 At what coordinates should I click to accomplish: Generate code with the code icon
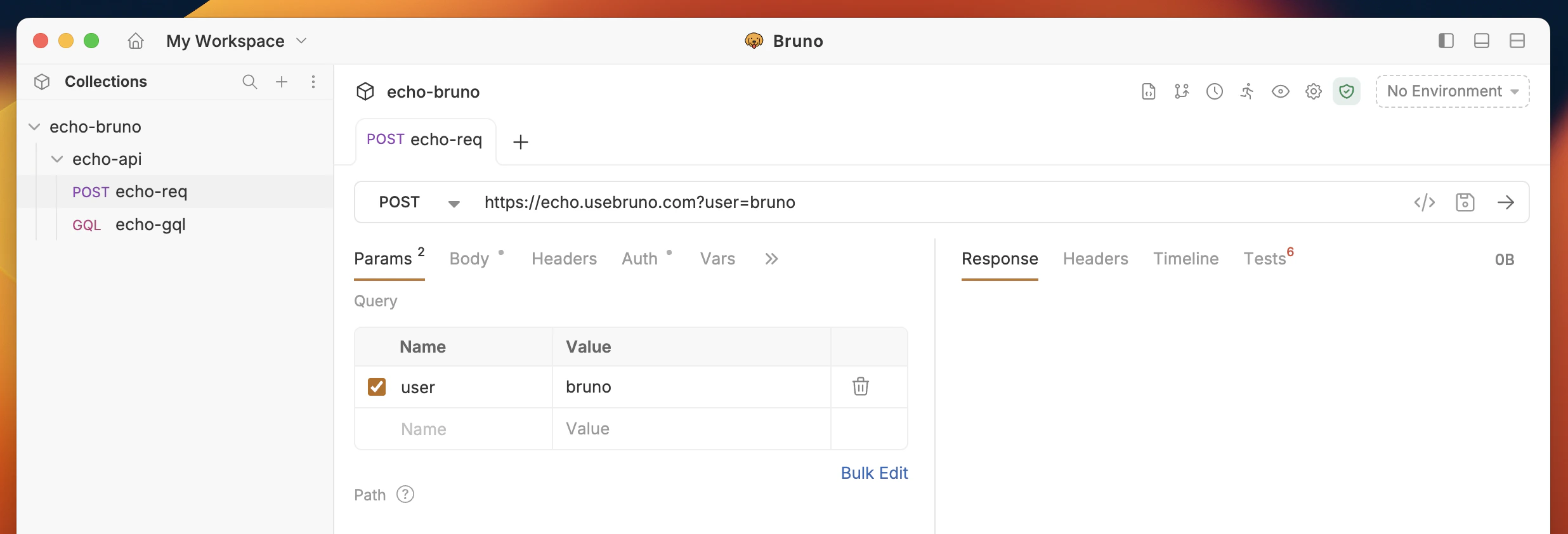(1424, 202)
